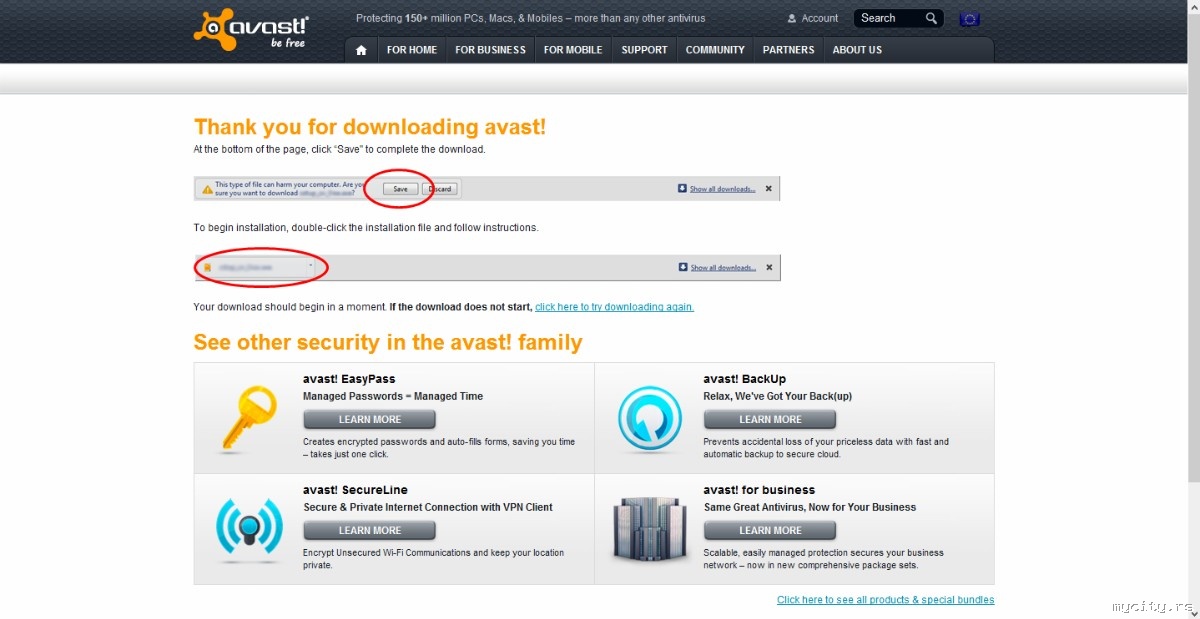Click LEARN MORE for avast! SecureLine
This screenshot has height=619, width=1200.
click(x=370, y=531)
